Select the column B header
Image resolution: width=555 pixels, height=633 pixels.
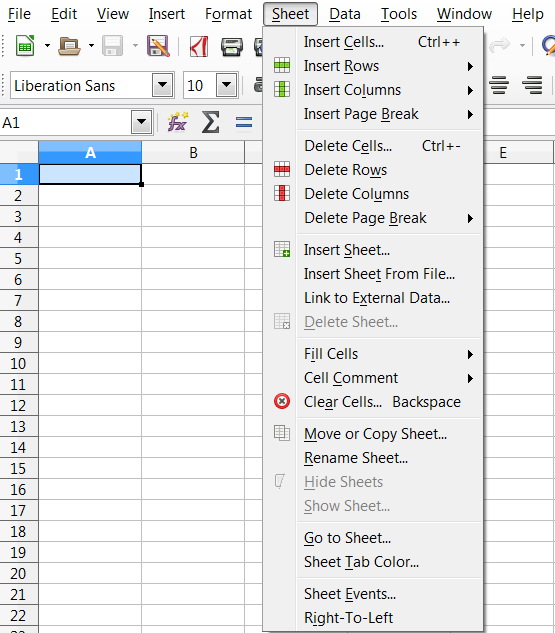[193, 153]
